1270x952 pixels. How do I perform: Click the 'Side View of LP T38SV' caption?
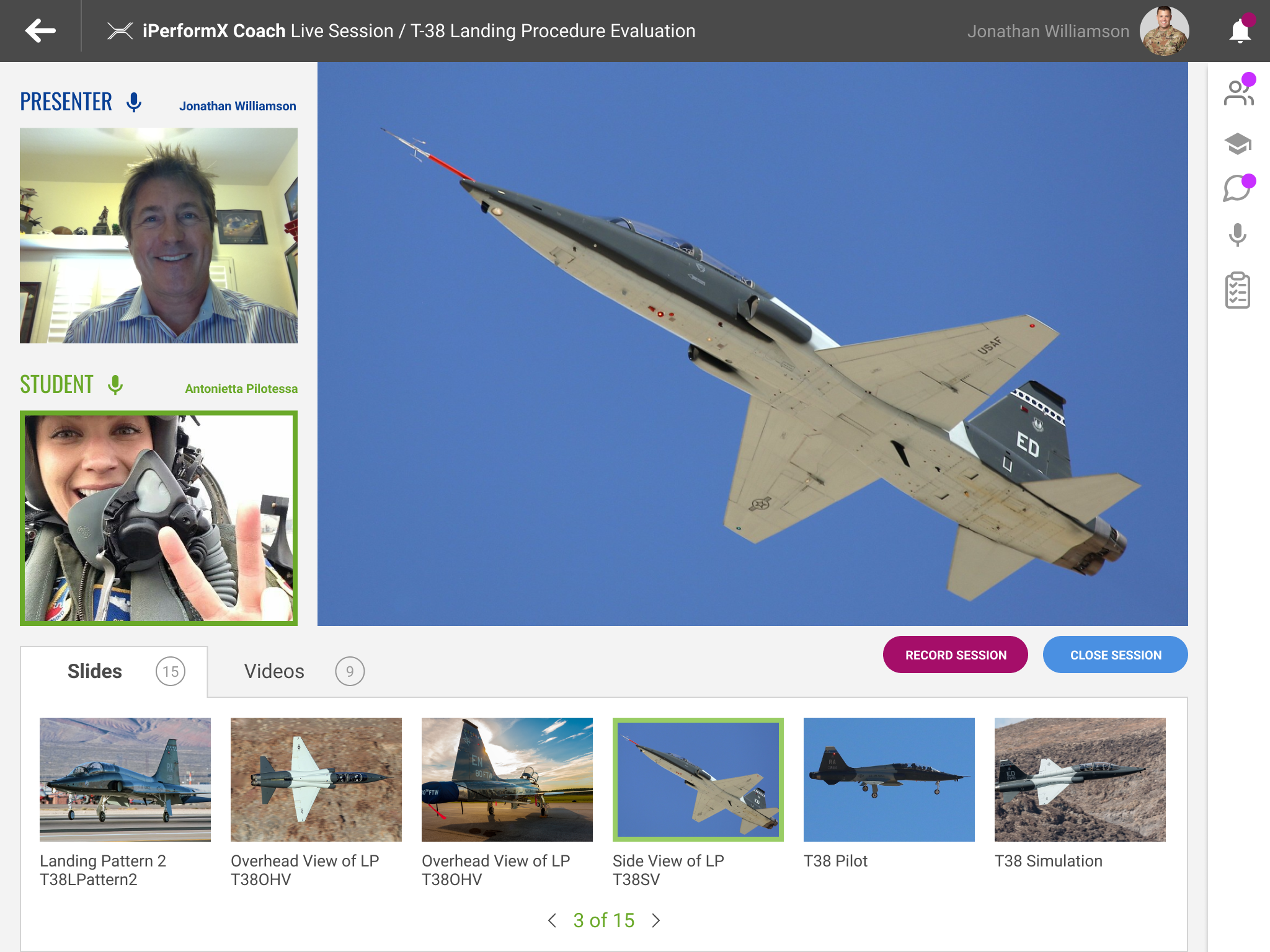click(668, 870)
